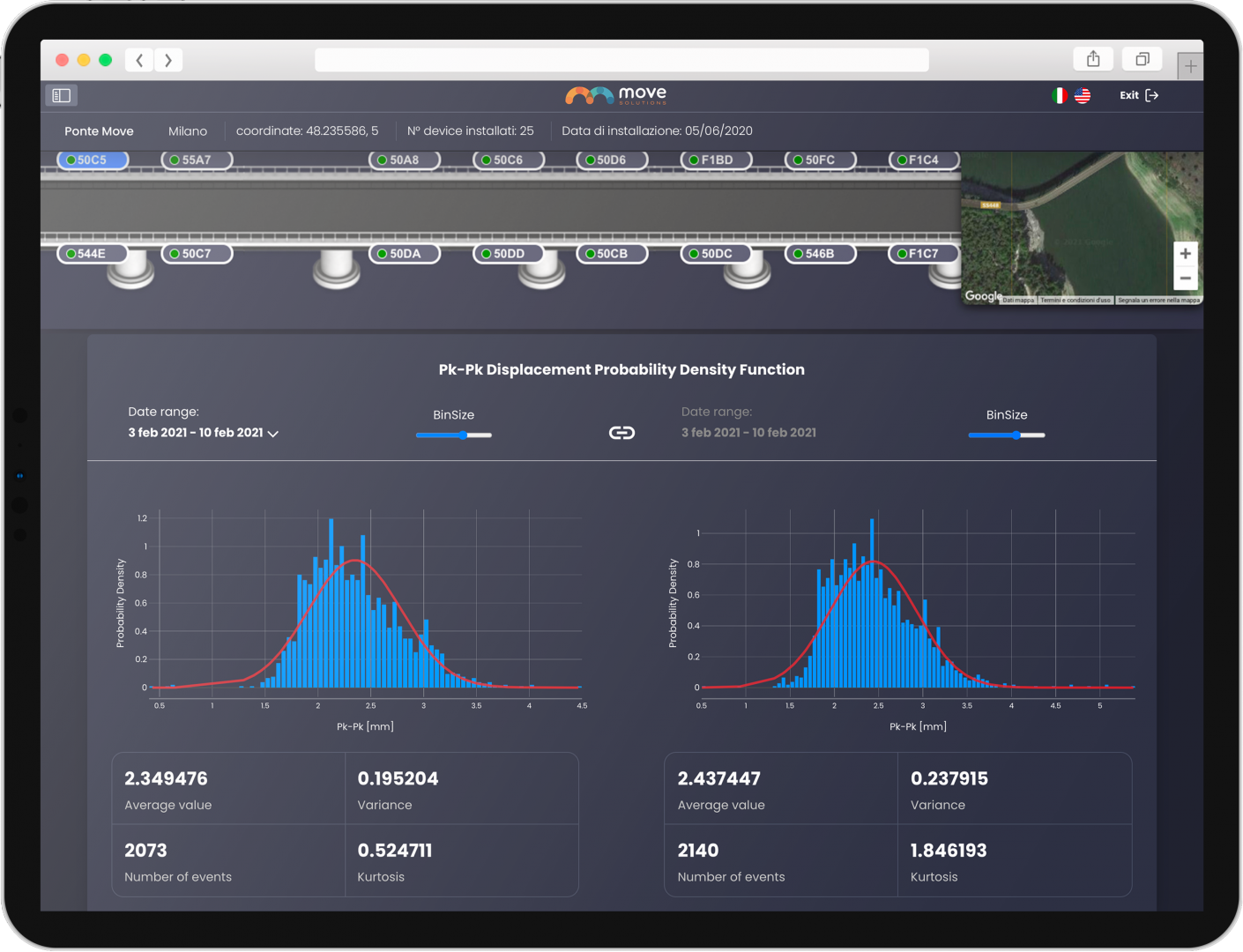Screen dimensions: 1243x952
Task: Select sensor 50C5 on the bridge
Action: [x=93, y=160]
